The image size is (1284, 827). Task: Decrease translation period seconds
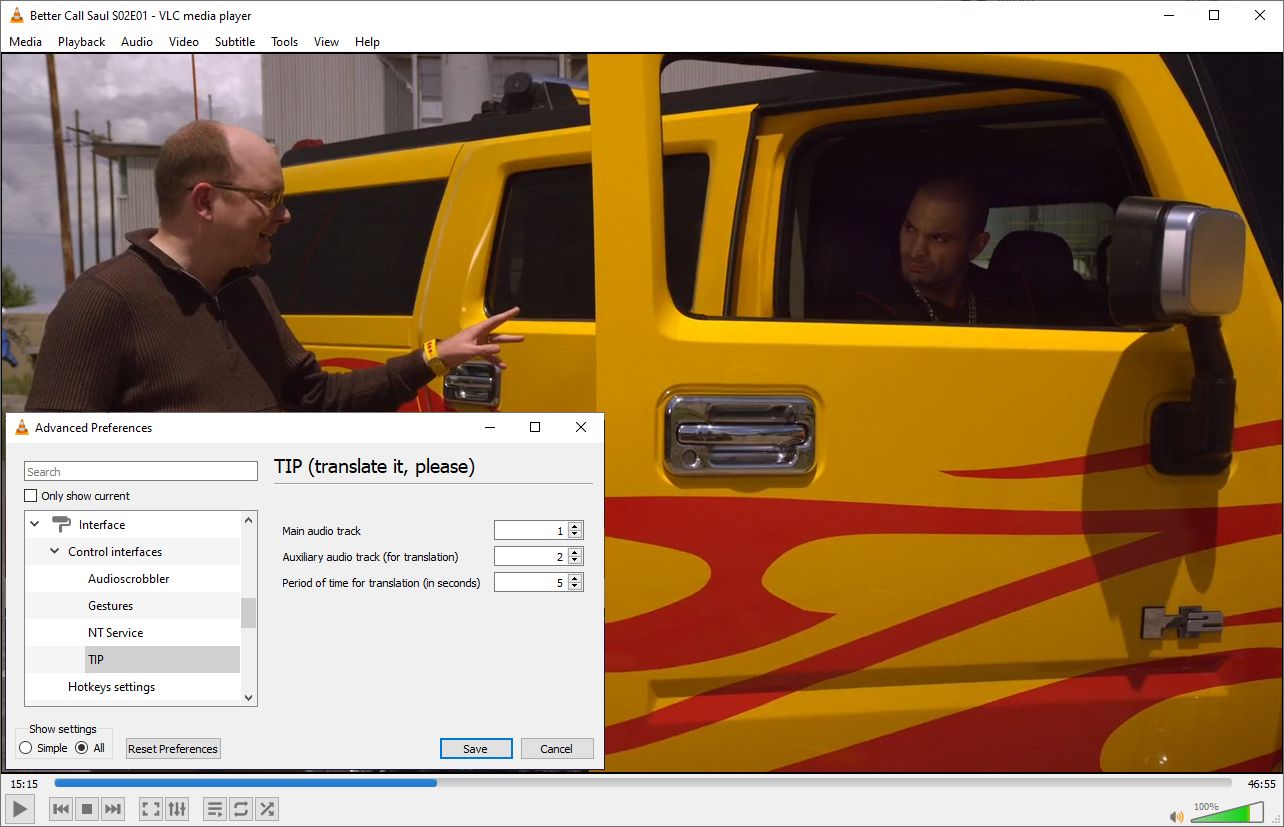pyautogui.click(x=575, y=587)
